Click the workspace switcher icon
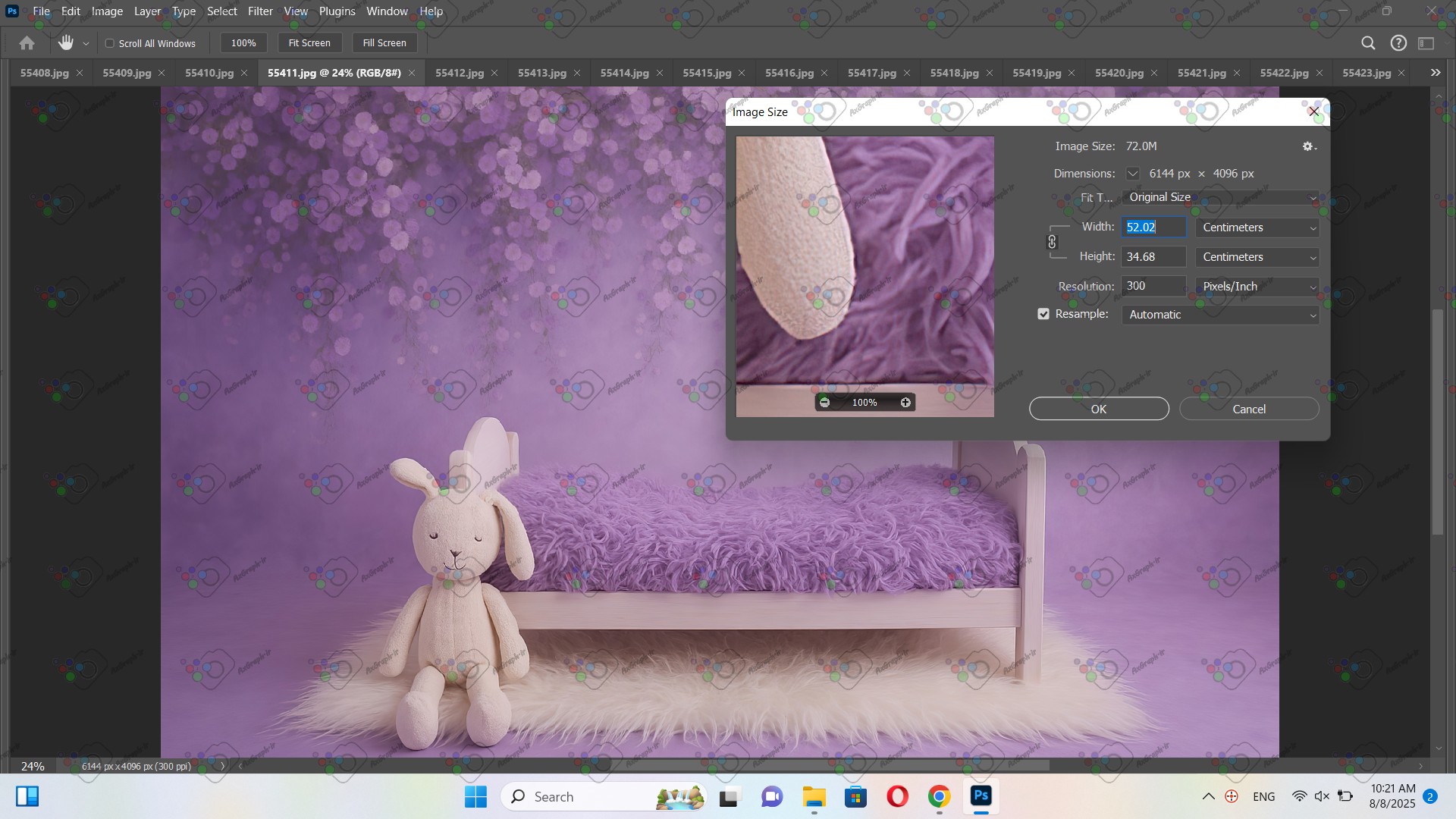1456x819 pixels. [x=1426, y=43]
